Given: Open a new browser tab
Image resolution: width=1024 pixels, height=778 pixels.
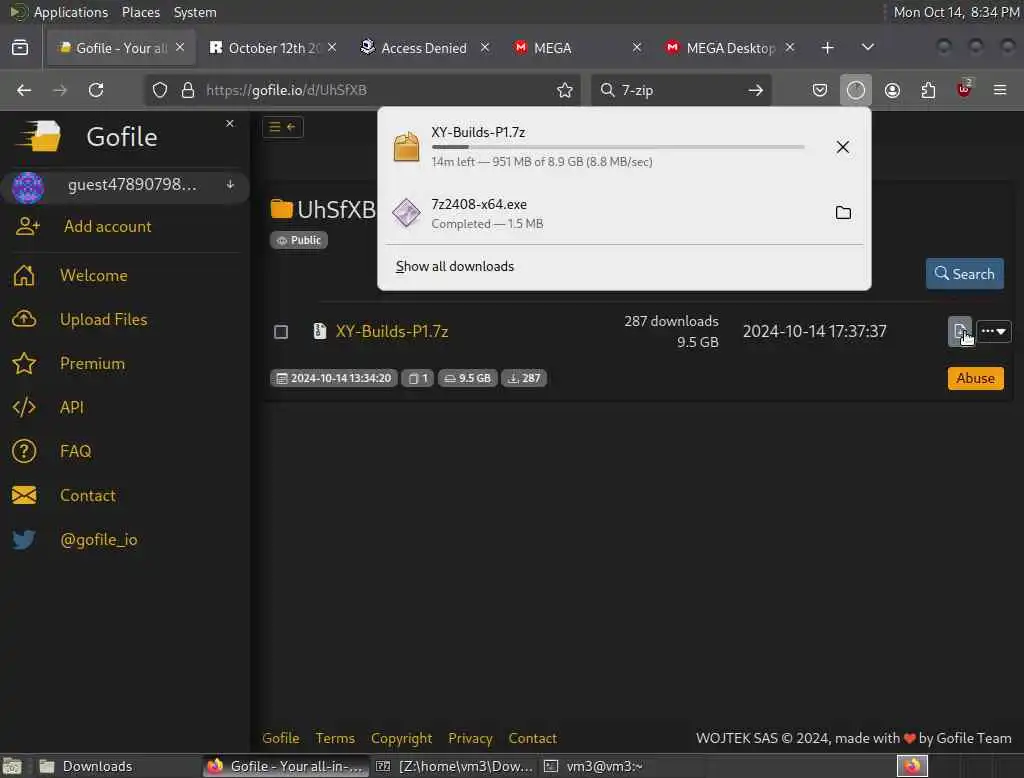Looking at the screenshot, I should tap(827, 48).
